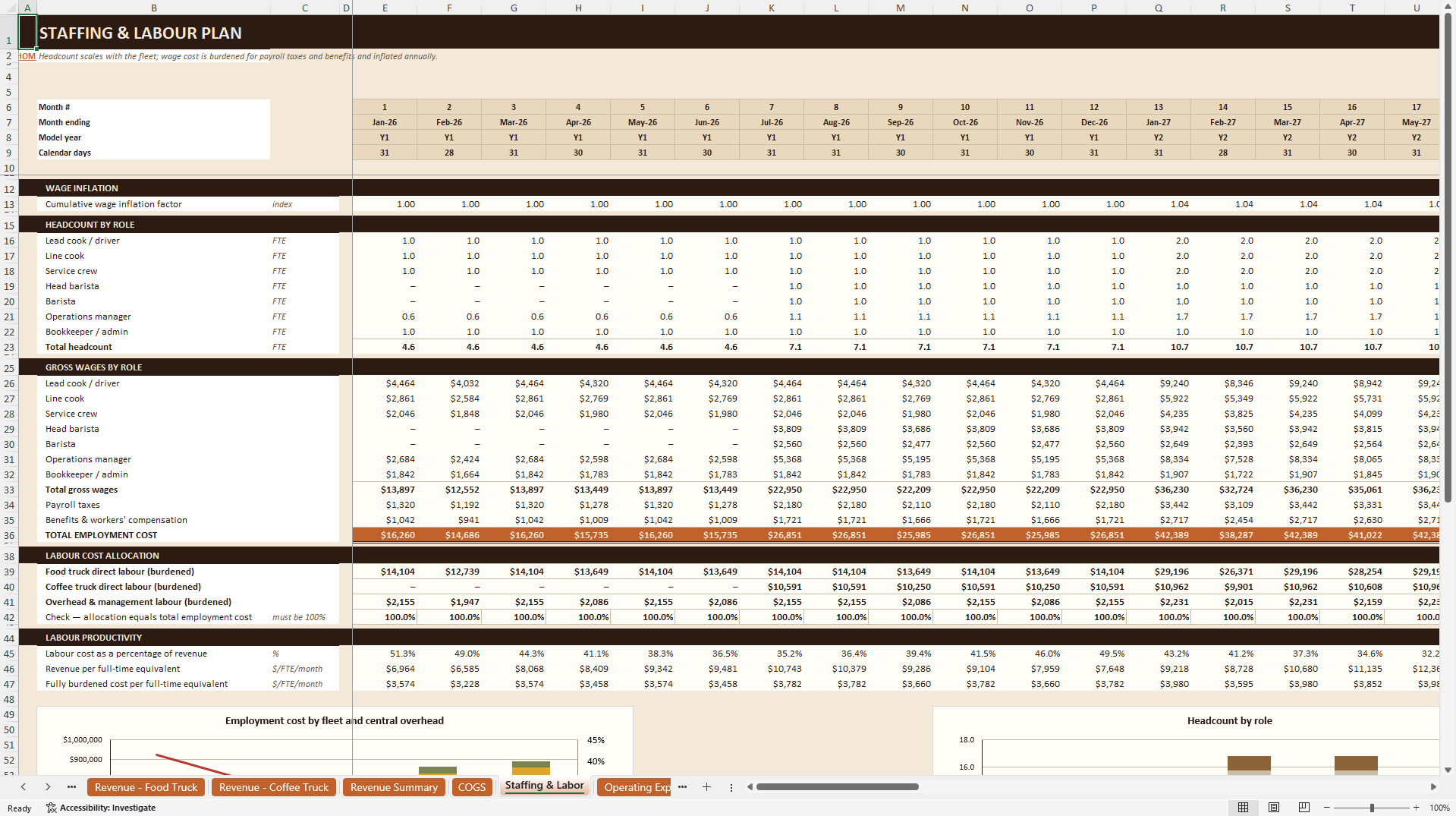Adjust the zoom slider handle
This screenshot has height=816, width=1456.
tap(1372, 808)
